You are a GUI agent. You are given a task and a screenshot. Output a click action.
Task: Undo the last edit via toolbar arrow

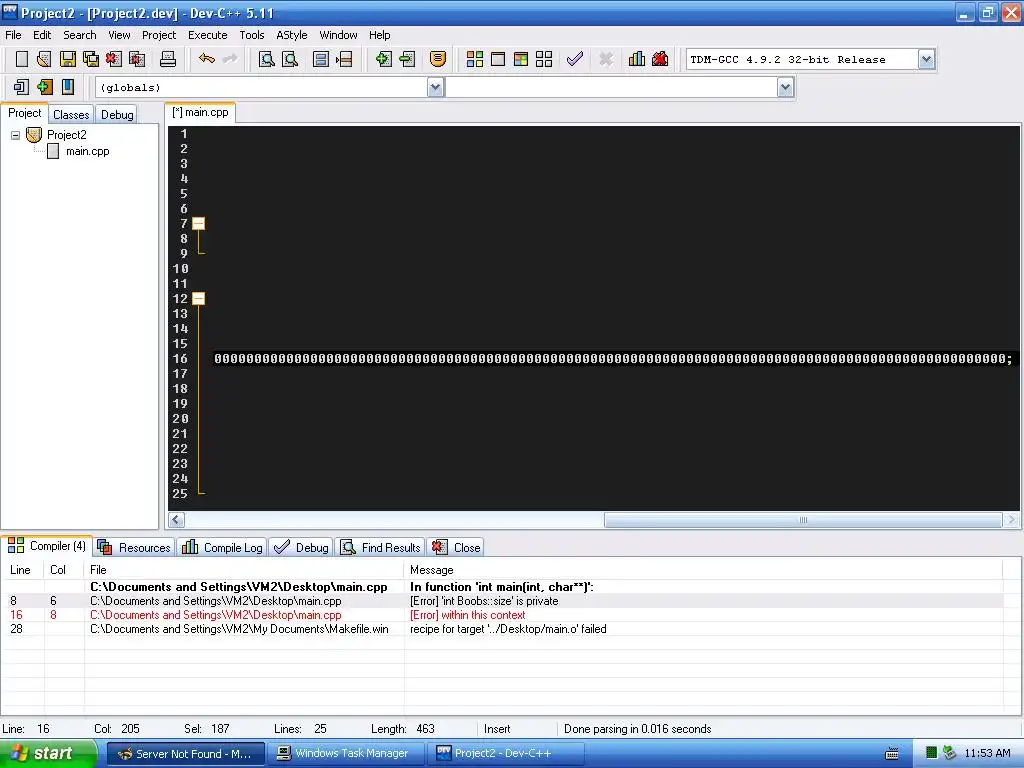pyautogui.click(x=206, y=59)
